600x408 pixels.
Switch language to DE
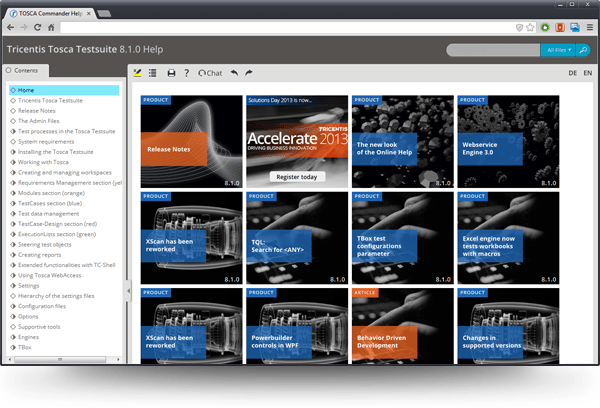point(572,73)
